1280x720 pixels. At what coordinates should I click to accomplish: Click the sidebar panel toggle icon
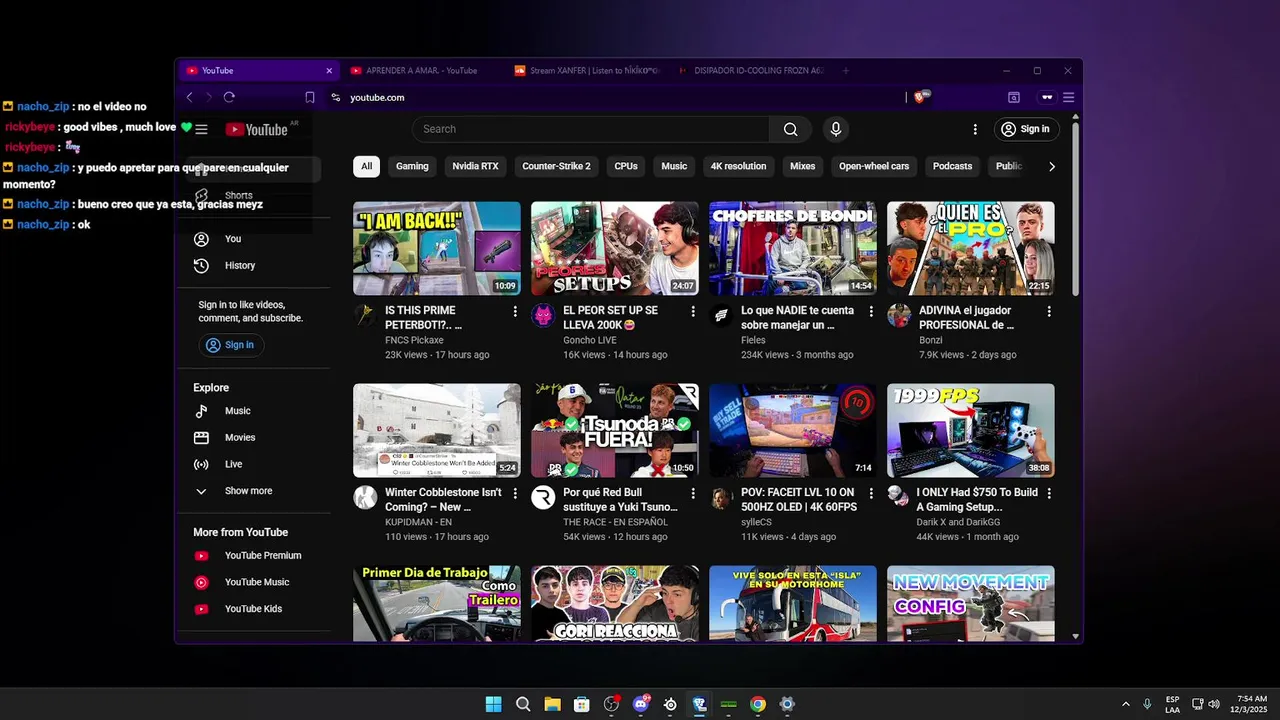pyautogui.click(x=1014, y=97)
